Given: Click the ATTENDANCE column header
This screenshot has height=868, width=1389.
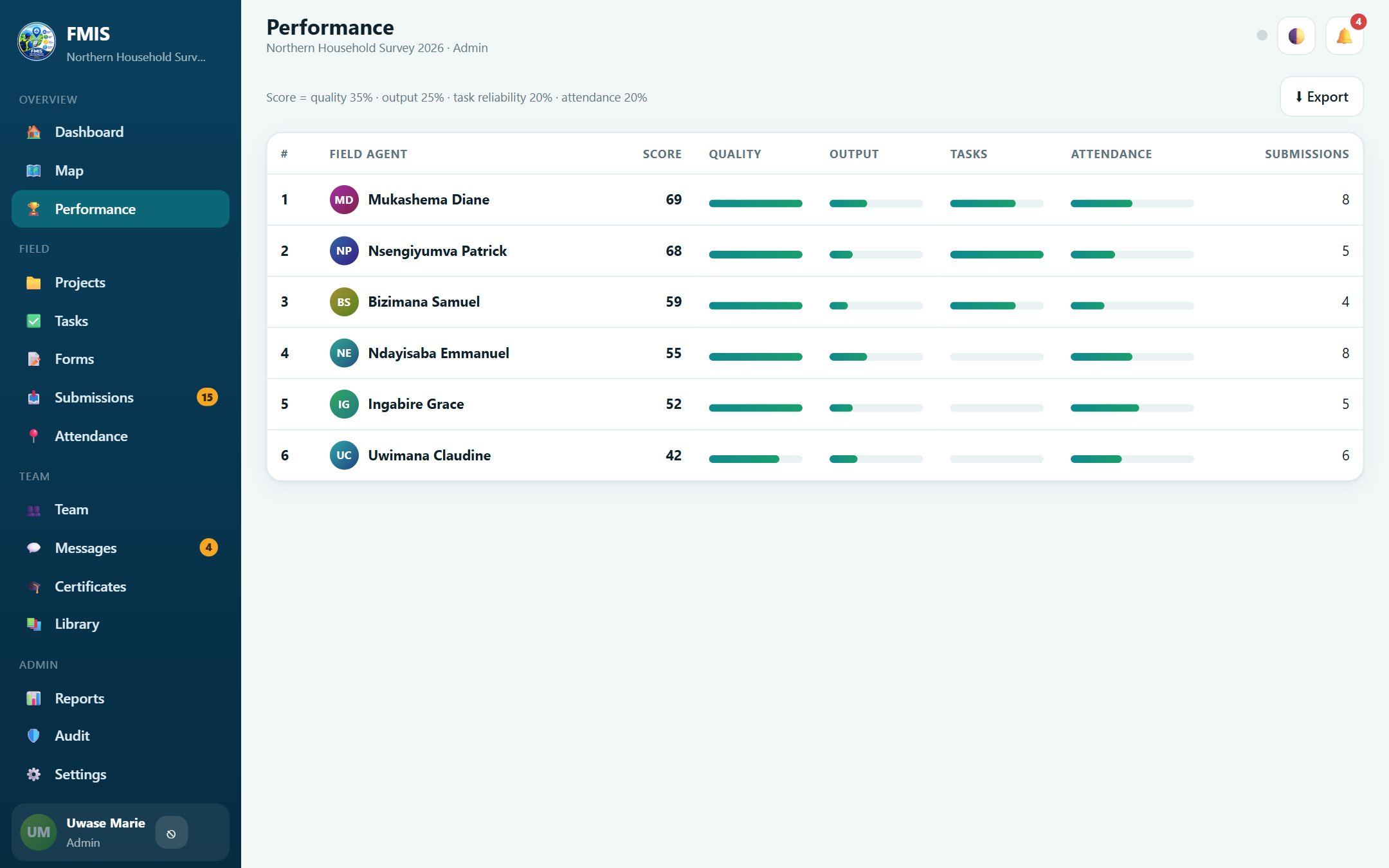Looking at the screenshot, I should 1111,154.
